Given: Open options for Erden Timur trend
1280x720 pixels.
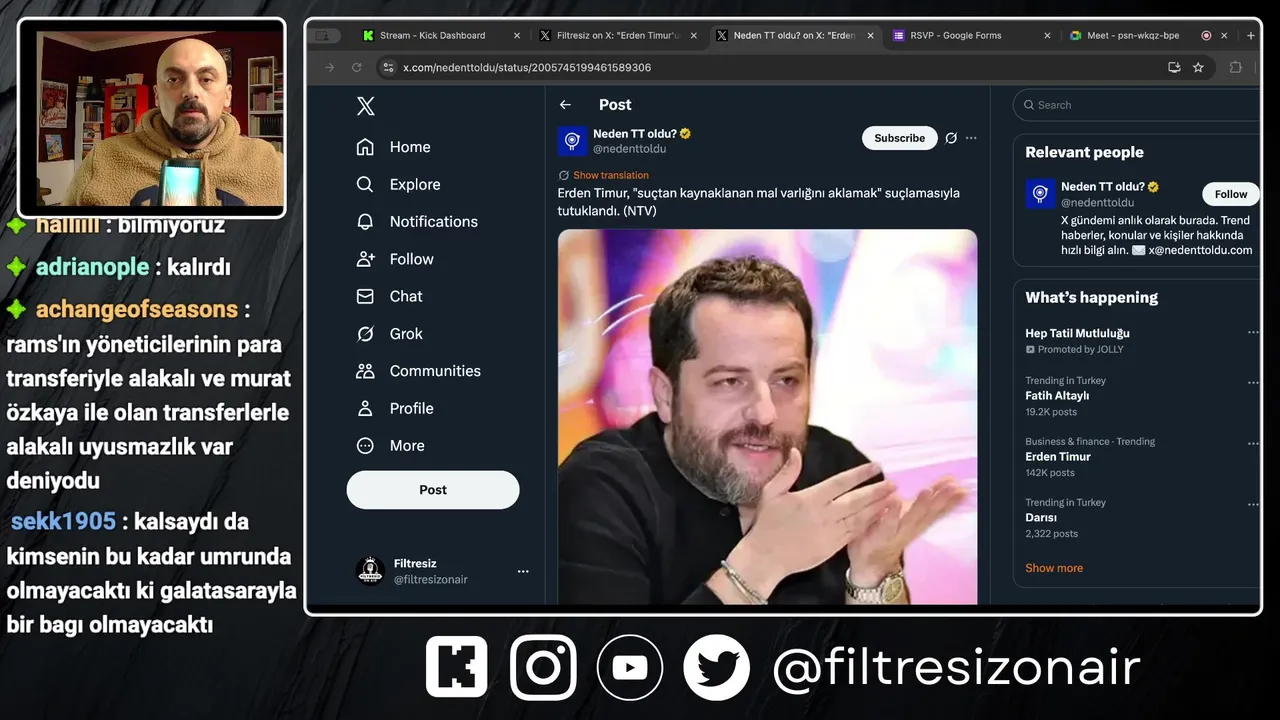Looking at the screenshot, I should pyautogui.click(x=1252, y=443).
